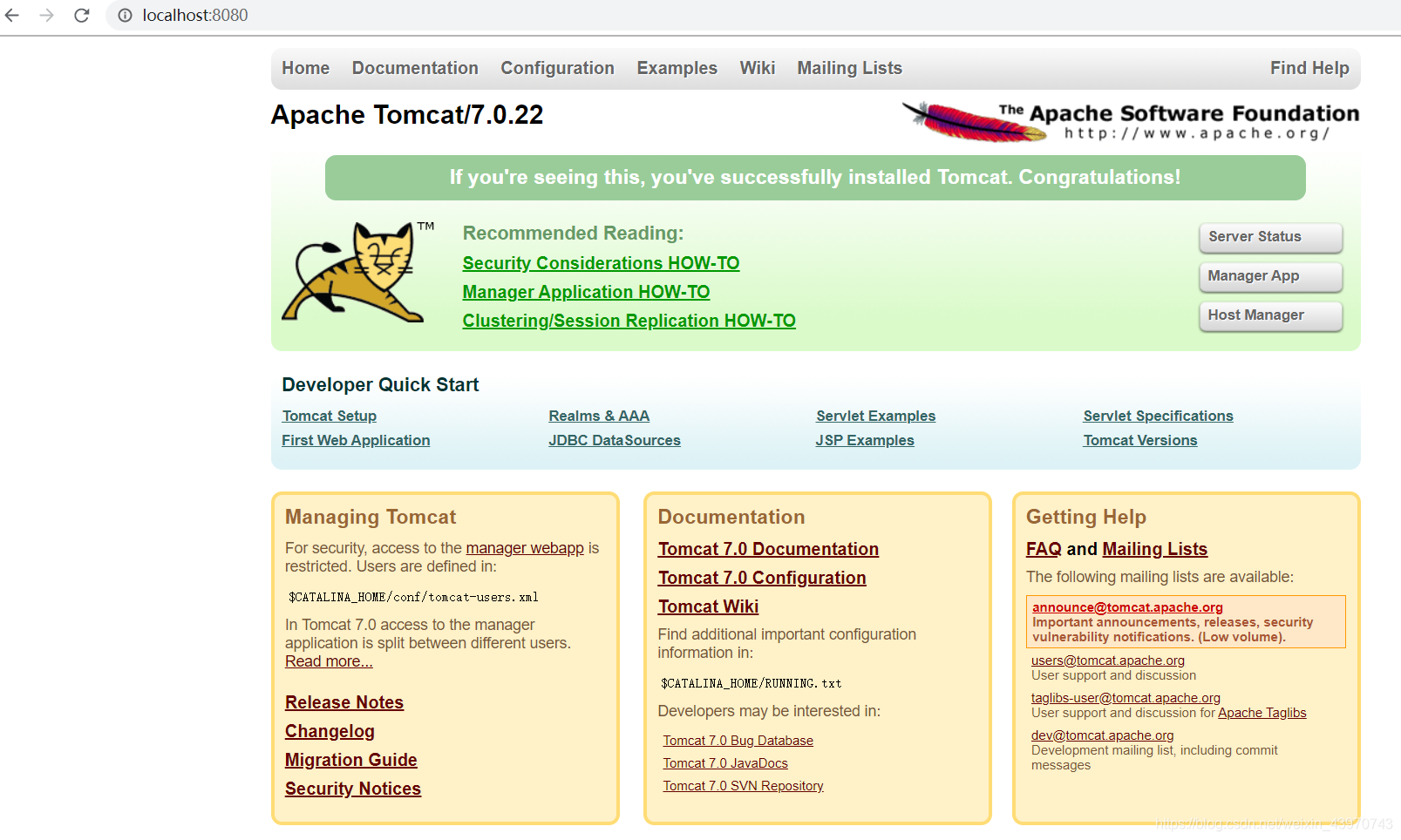The height and width of the screenshot is (840, 1401).
Task: Open Tomcat 7.0 SVN Repository link
Action: tap(743, 786)
